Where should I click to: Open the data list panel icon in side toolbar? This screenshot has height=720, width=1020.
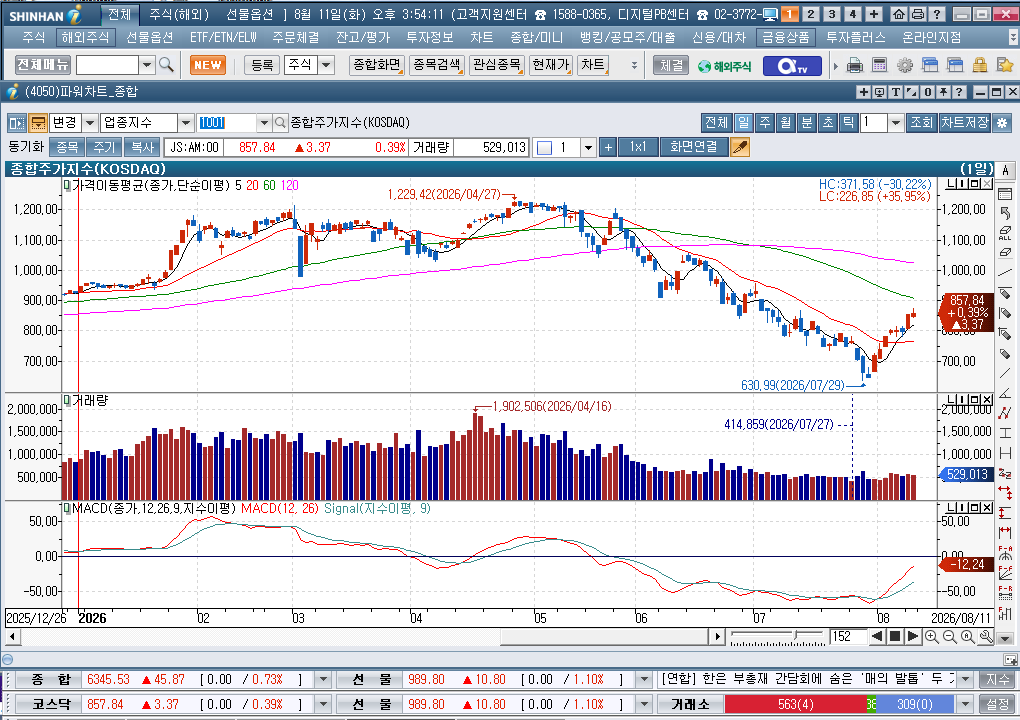1005,193
